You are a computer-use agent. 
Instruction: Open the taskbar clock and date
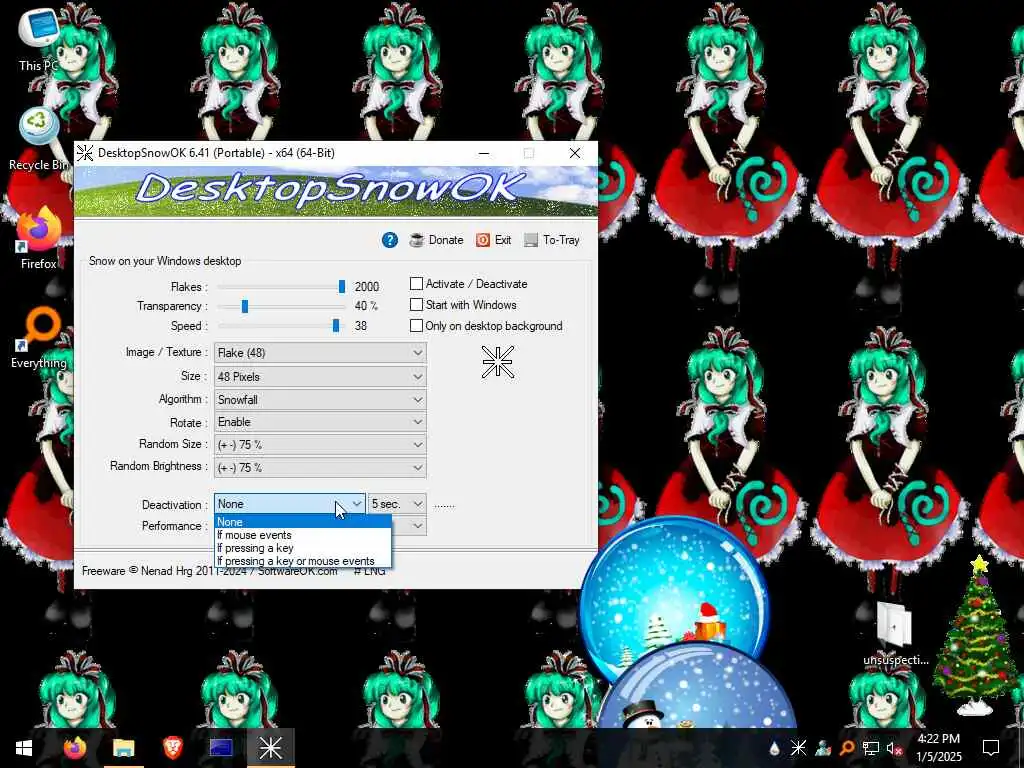click(x=938, y=748)
